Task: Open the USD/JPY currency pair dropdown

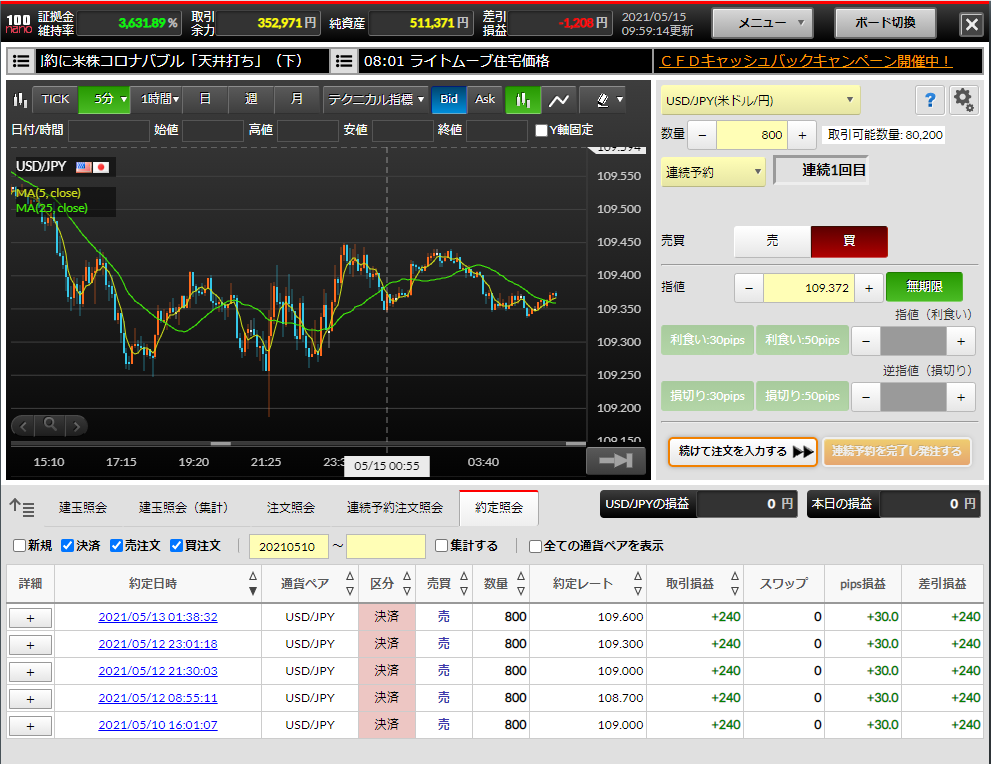Action: click(x=760, y=100)
